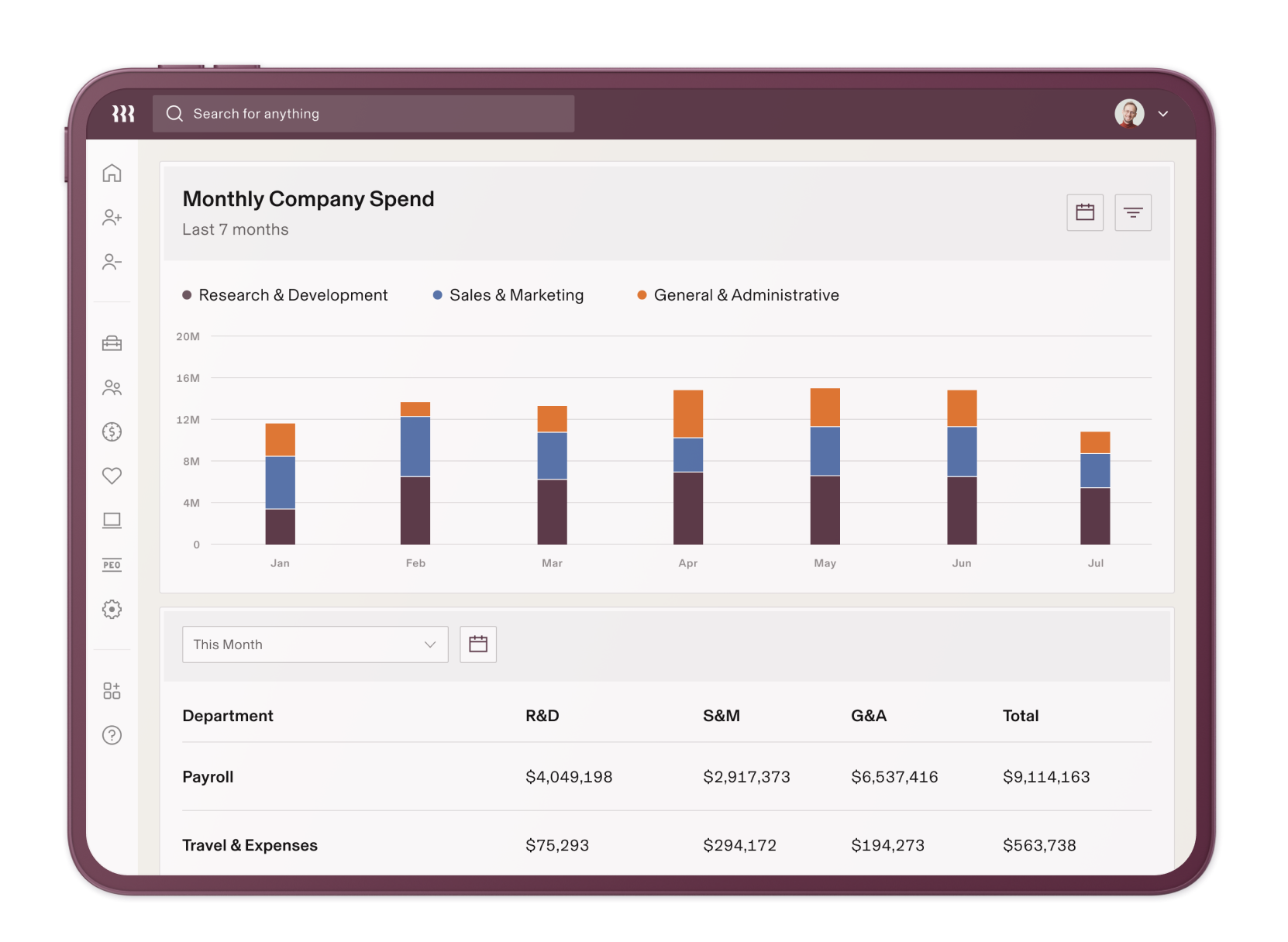Toggle the General & Administrative legend item
This screenshot has height=942, width=1288.
737,294
